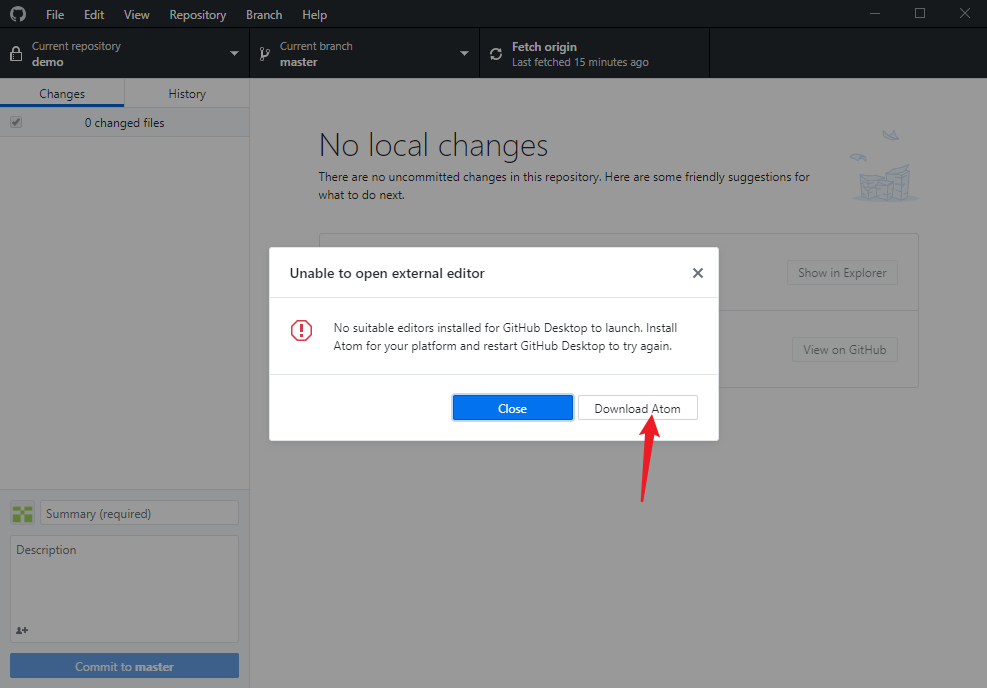Image resolution: width=987 pixels, height=688 pixels.
Task: Expand the Current repository dropdown arrow
Action: point(234,54)
